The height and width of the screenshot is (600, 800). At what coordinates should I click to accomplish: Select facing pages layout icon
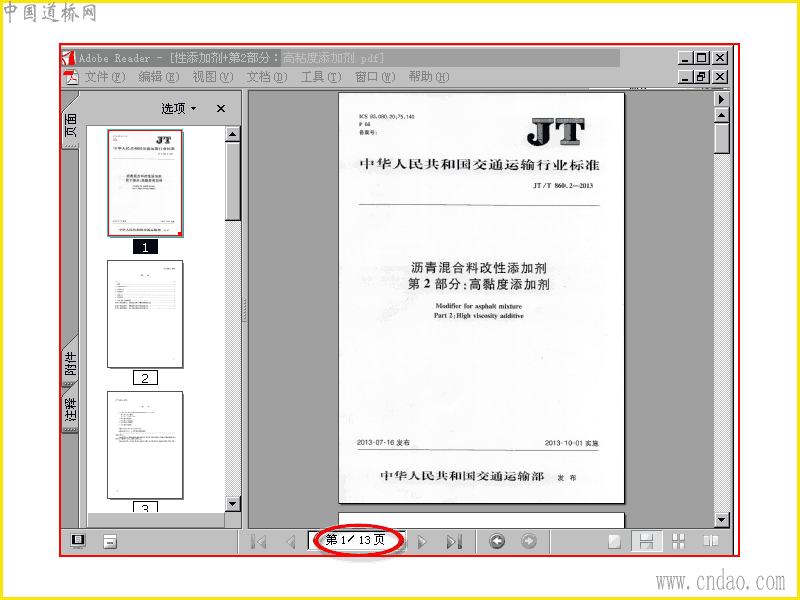coord(711,540)
